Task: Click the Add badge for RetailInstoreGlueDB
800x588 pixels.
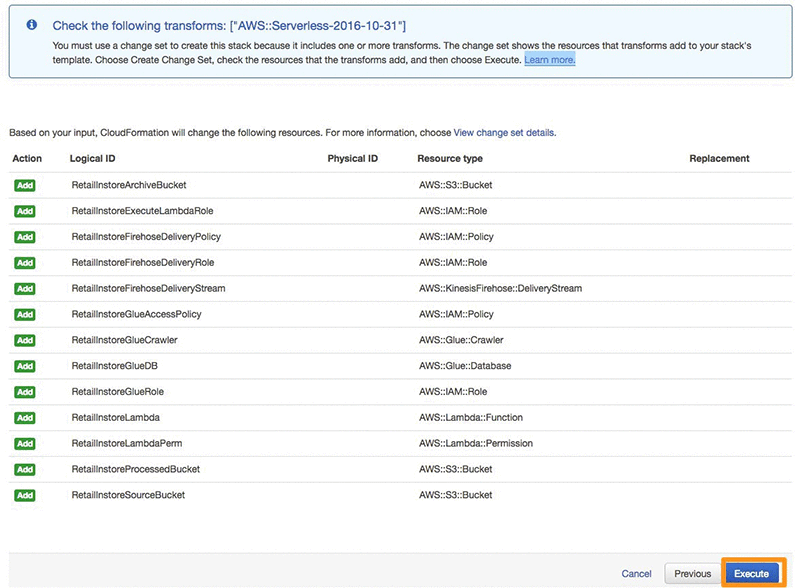Action: [24, 366]
